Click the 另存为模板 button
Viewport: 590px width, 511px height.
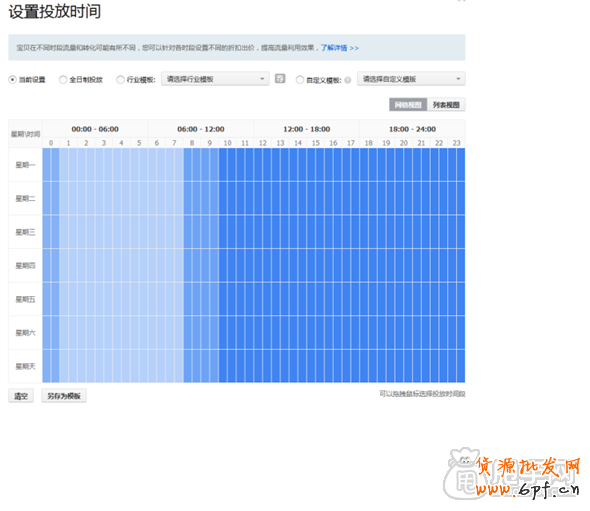coord(64,396)
